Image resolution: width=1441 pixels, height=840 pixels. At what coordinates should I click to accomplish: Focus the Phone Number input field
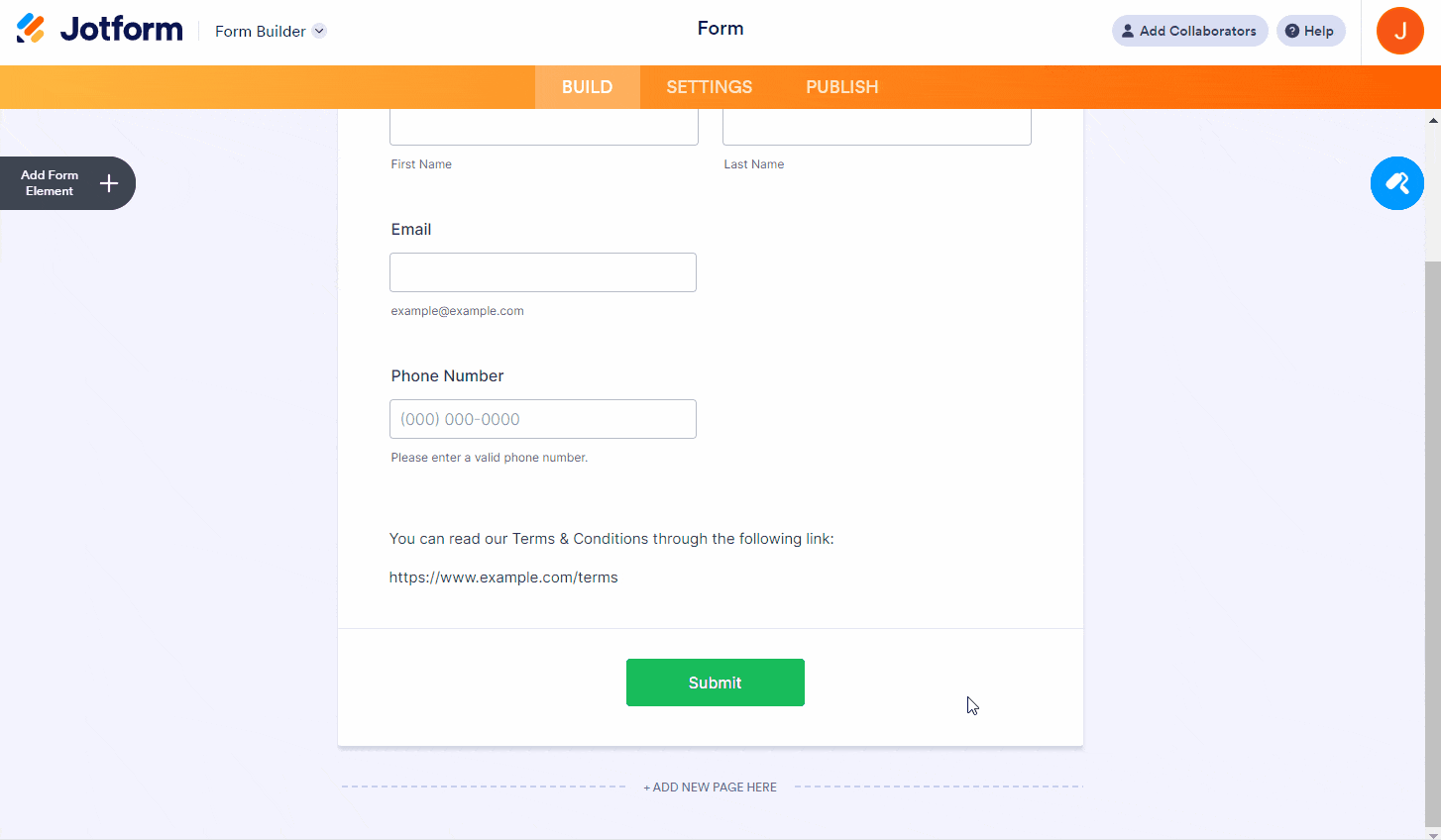[543, 419]
